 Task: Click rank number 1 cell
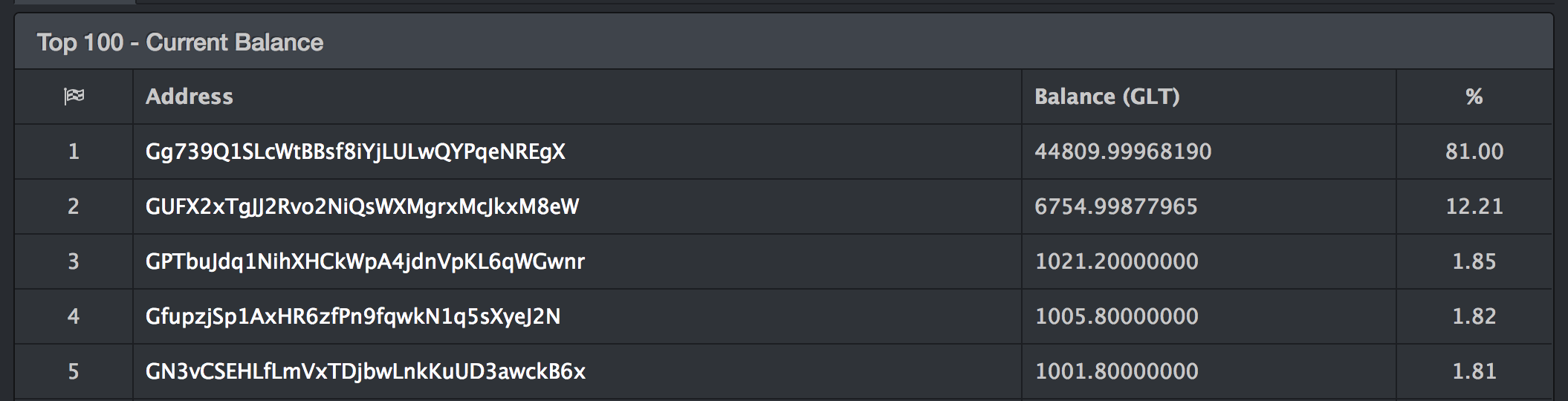pyautogui.click(x=74, y=151)
